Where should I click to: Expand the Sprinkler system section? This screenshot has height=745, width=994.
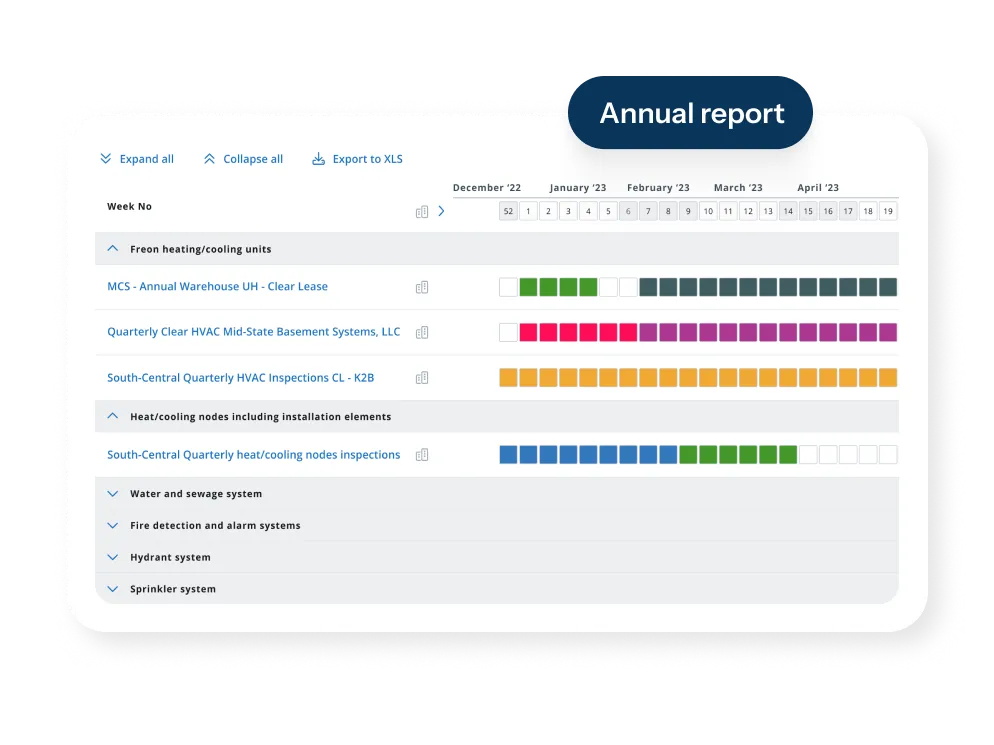pyautogui.click(x=113, y=588)
